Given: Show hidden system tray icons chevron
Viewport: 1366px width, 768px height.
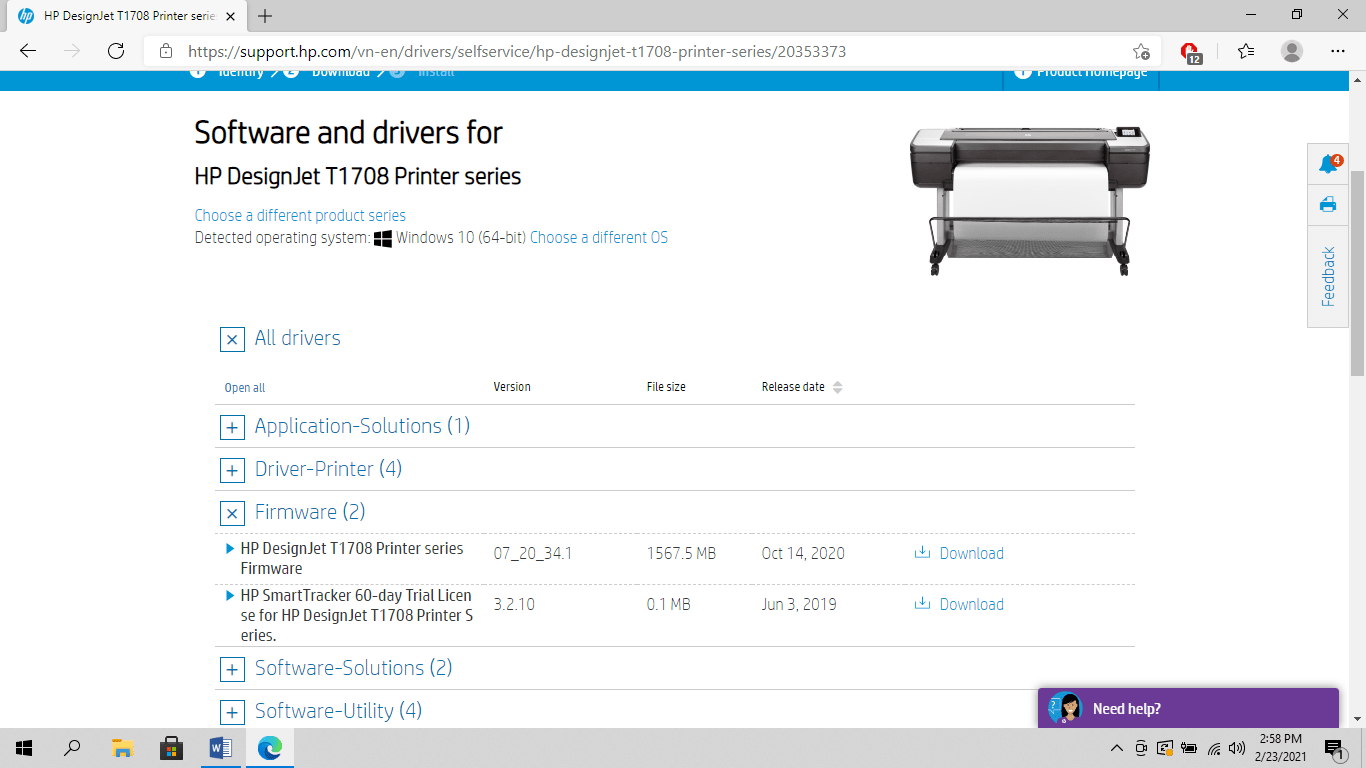Looking at the screenshot, I should click(1117, 748).
